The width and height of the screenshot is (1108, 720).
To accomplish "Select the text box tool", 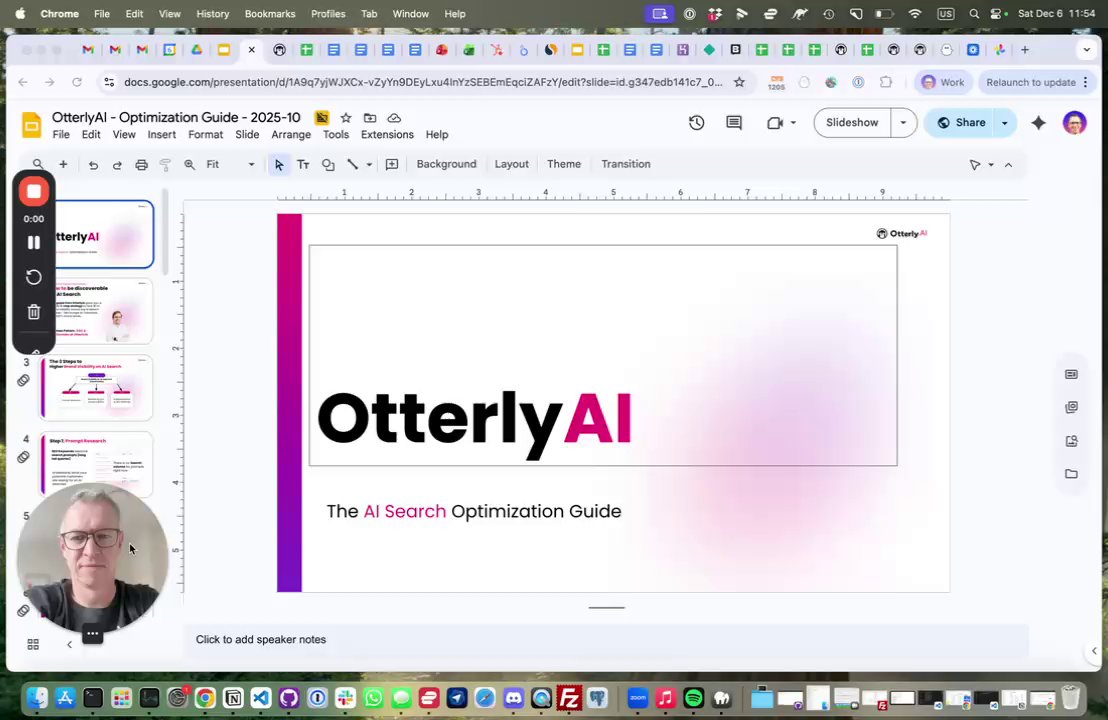I will [x=303, y=165].
